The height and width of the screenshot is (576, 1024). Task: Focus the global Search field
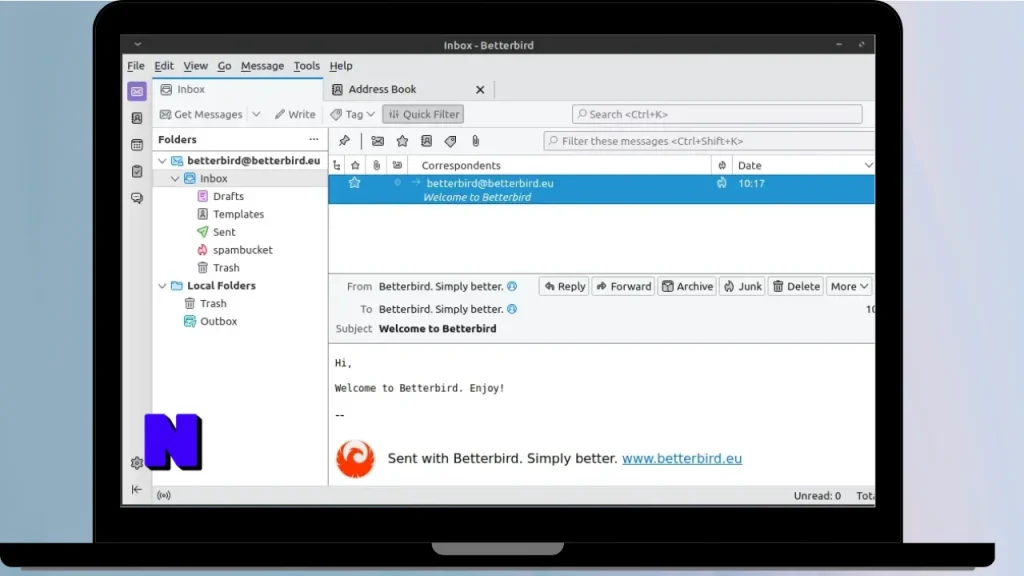coord(717,114)
